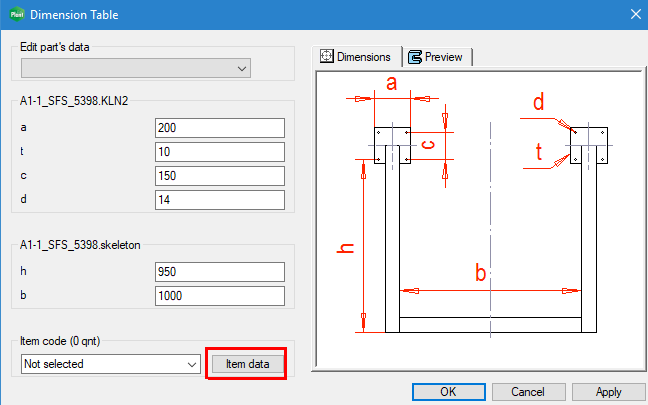
Task: Focus the 't' field containing 10
Action: pos(220,152)
